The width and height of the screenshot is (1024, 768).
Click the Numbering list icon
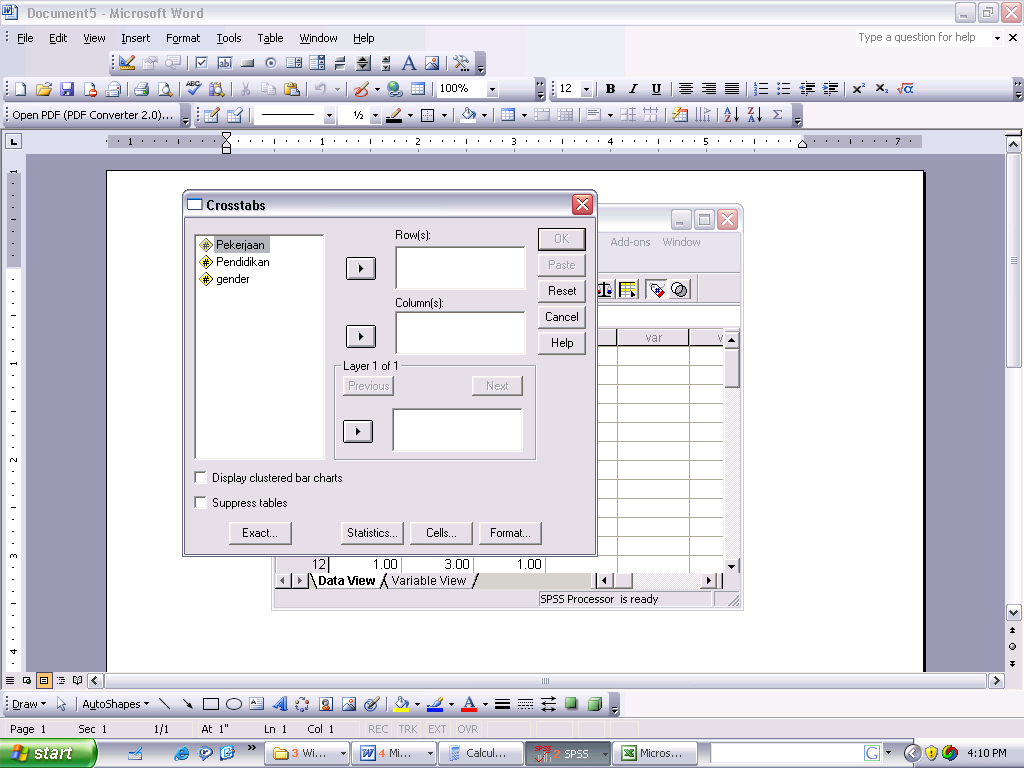(x=761, y=89)
